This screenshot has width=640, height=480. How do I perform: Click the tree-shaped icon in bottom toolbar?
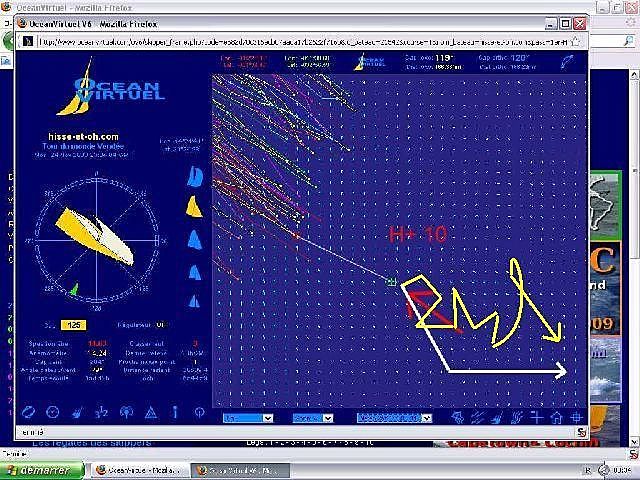(127, 412)
